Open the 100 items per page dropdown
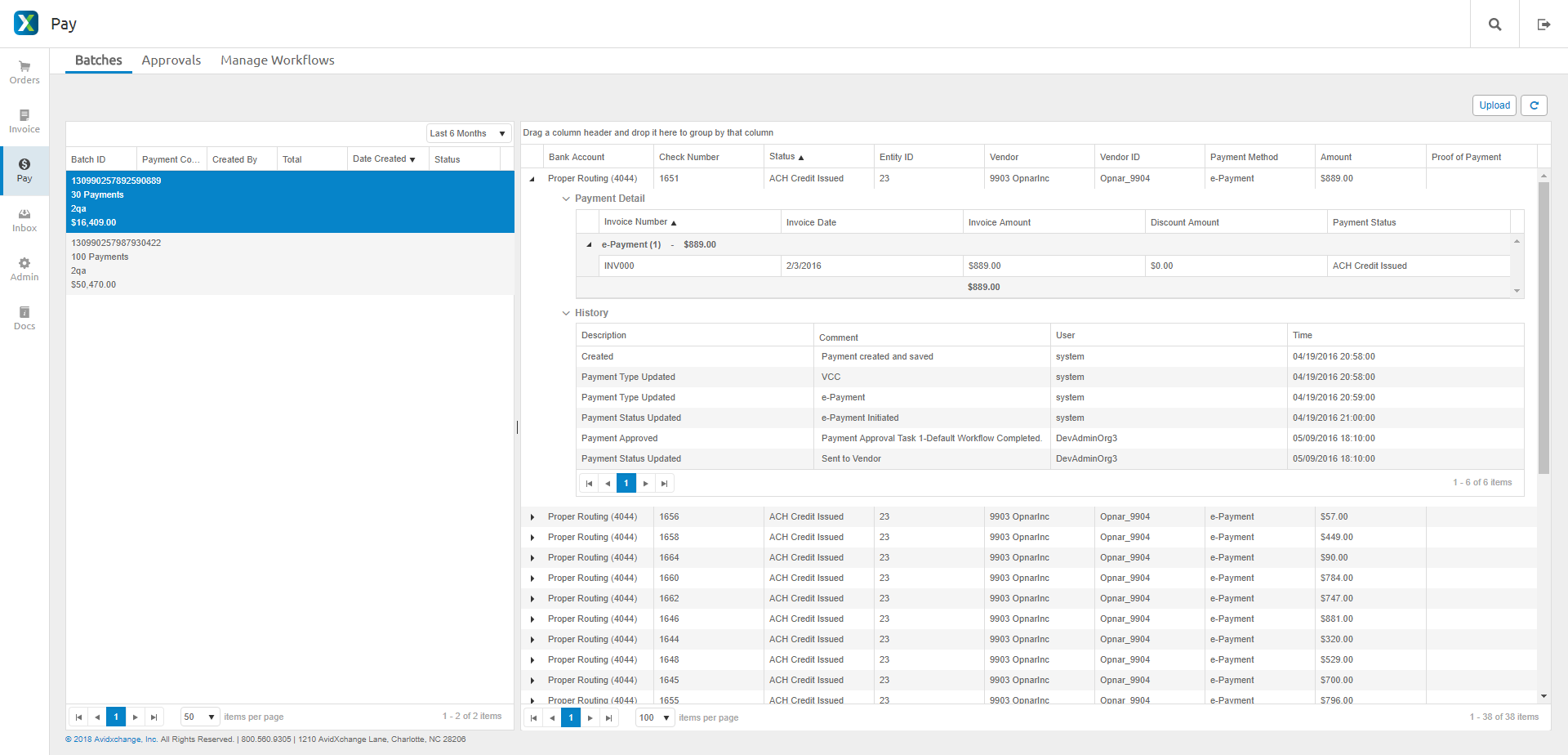This screenshot has width=1568, height=755. coord(653,717)
